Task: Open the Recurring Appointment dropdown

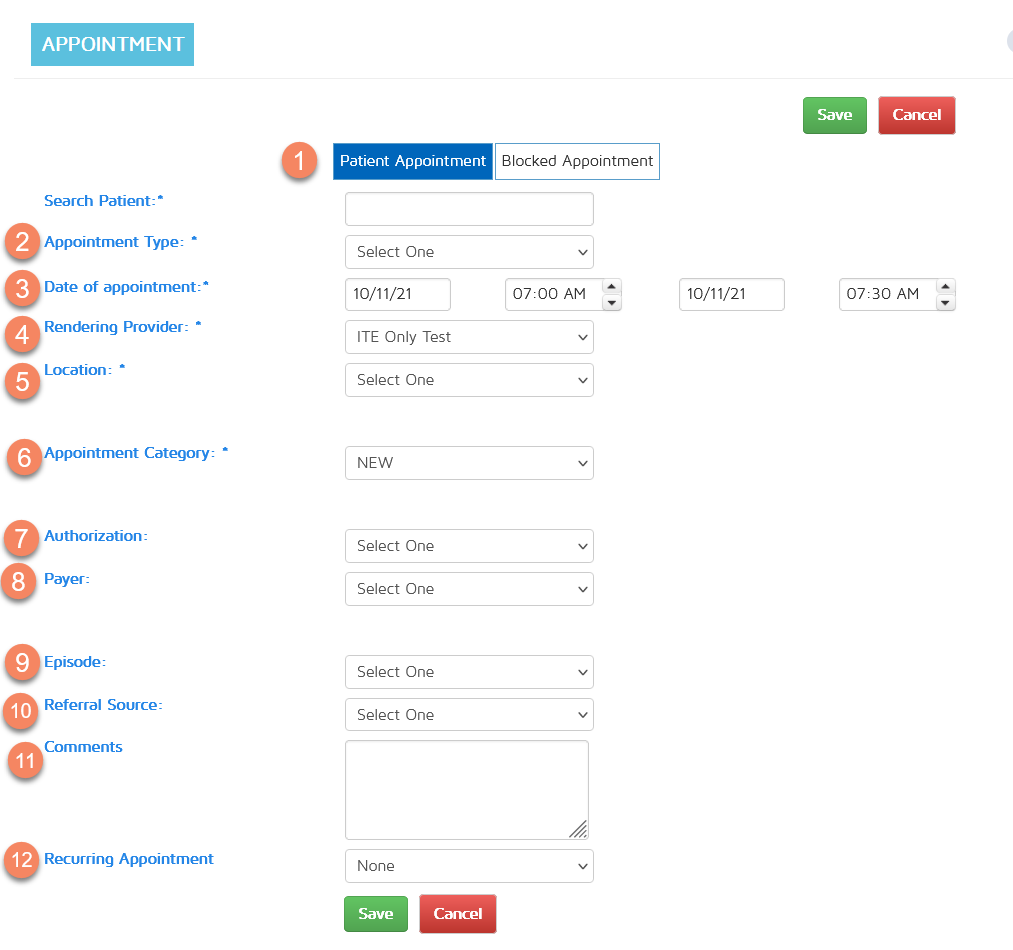Action: tap(469, 866)
